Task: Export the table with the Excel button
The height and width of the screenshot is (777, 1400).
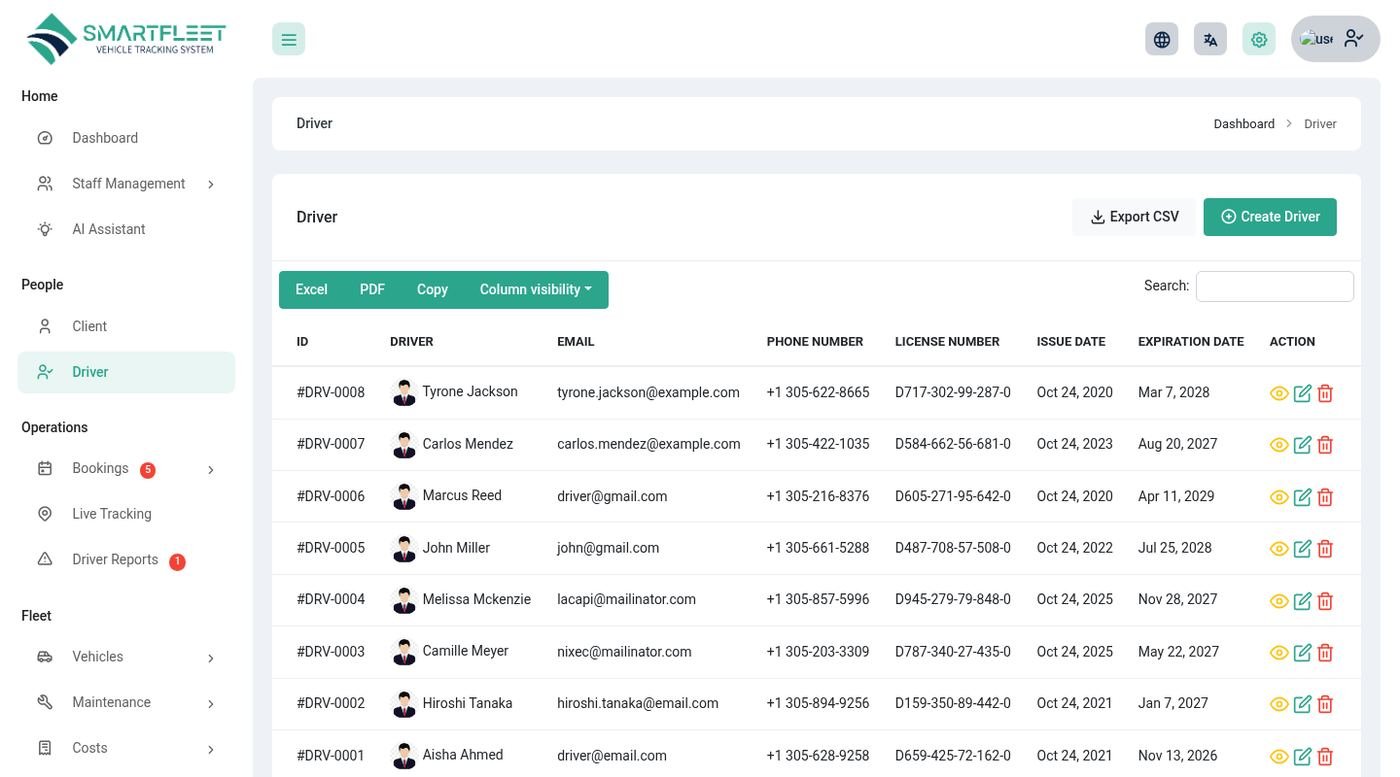Action: pyautogui.click(x=311, y=290)
